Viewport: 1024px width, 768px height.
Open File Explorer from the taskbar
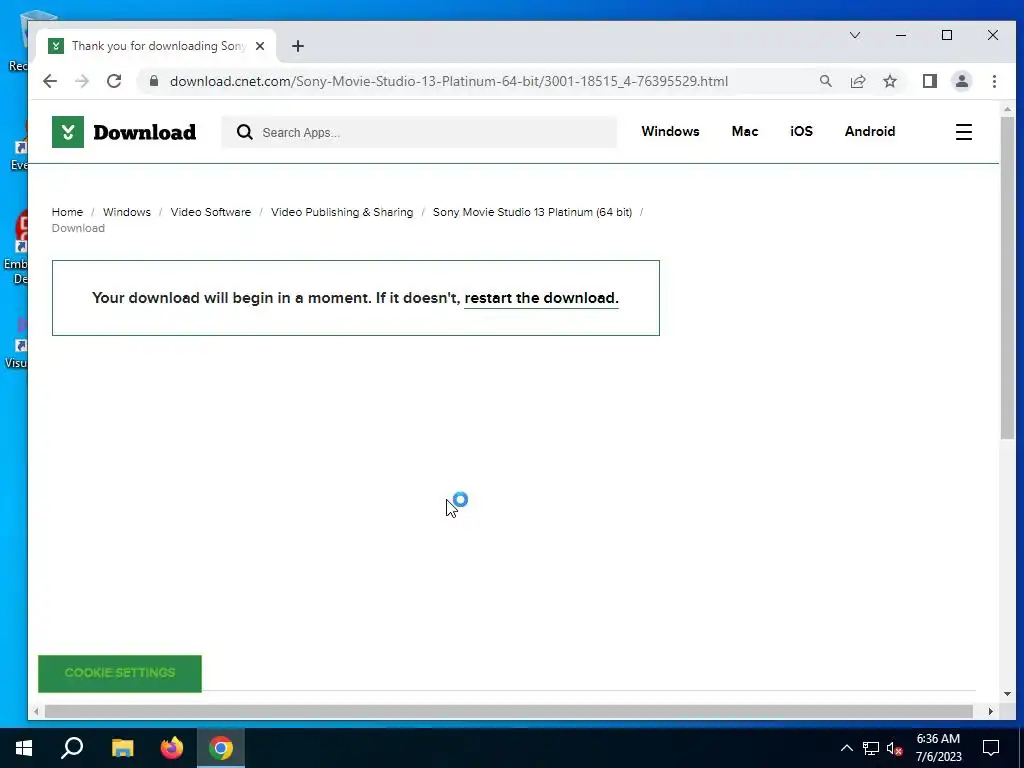pyautogui.click(x=122, y=748)
